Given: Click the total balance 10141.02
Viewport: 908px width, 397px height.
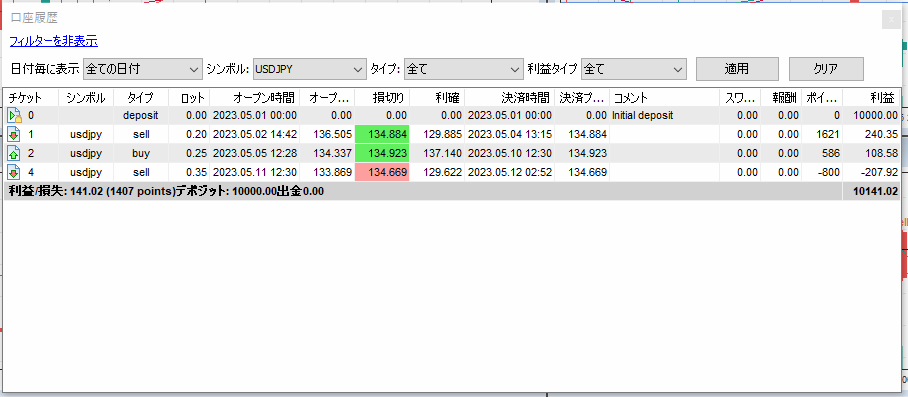Looking at the screenshot, I should point(877,192).
